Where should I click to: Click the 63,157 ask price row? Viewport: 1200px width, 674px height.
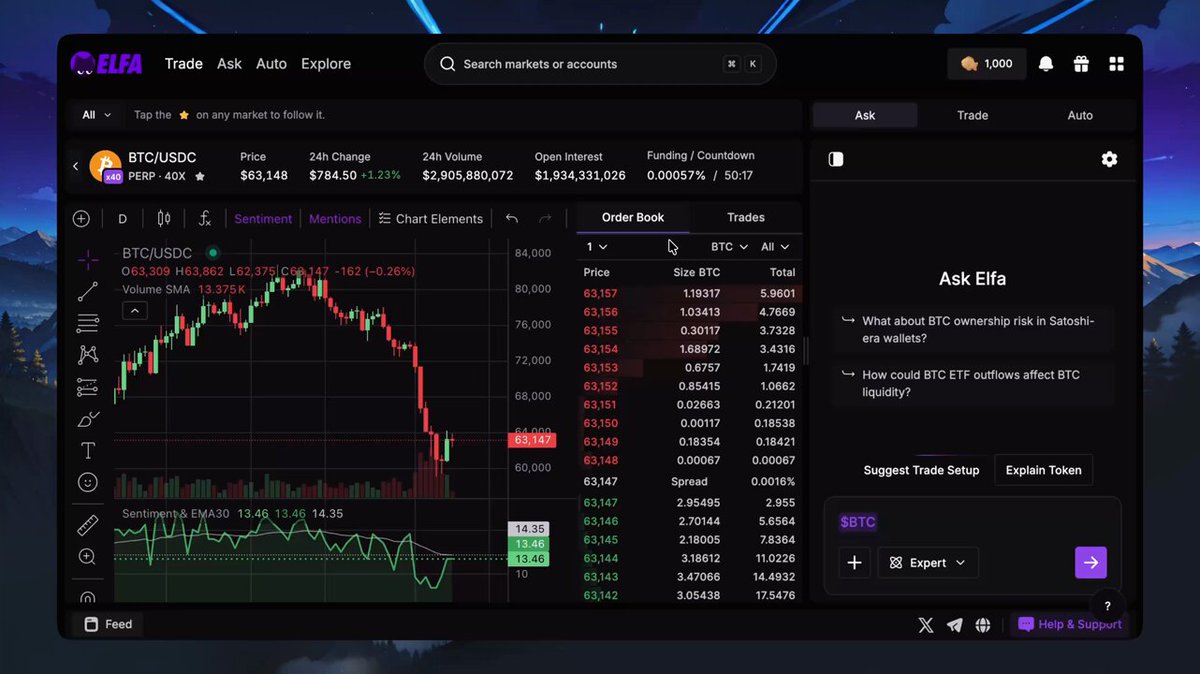[689, 293]
